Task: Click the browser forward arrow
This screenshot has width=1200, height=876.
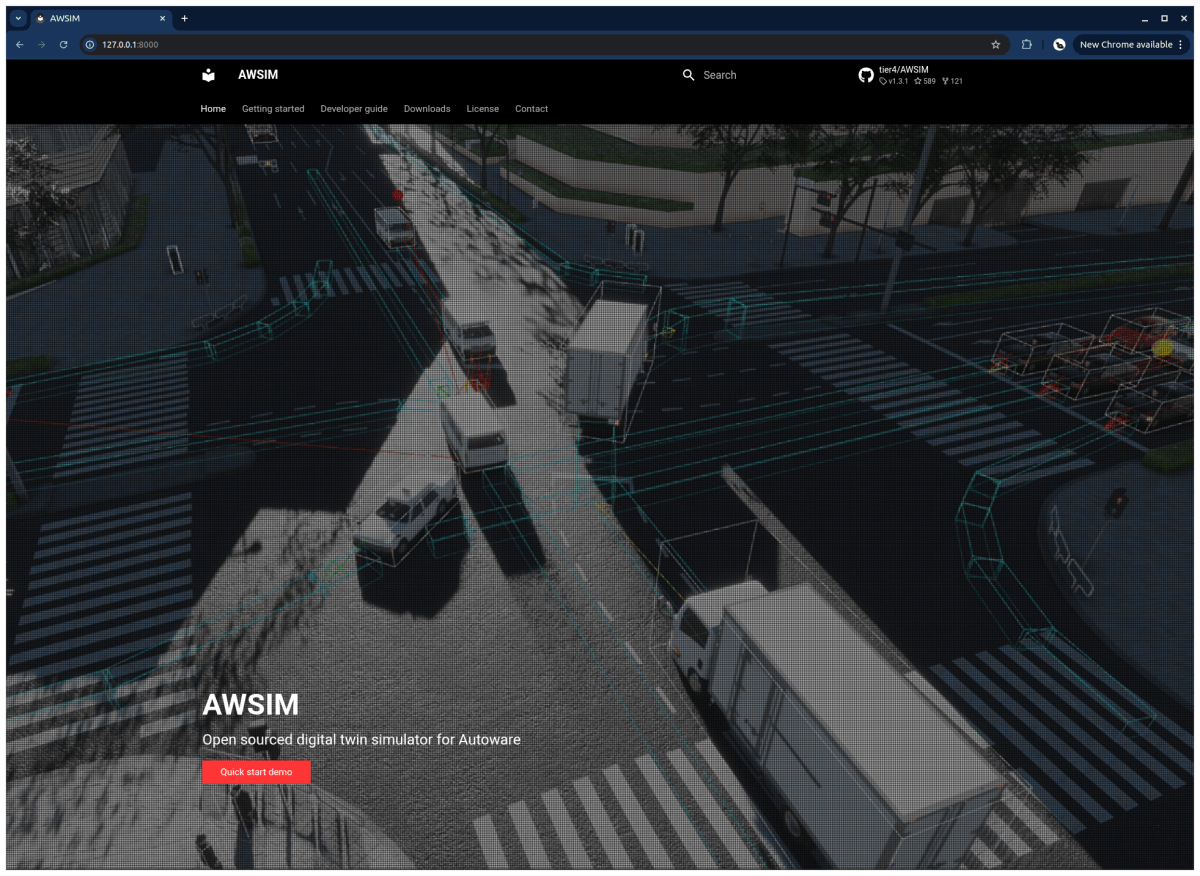Action: (x=41, y=45)
